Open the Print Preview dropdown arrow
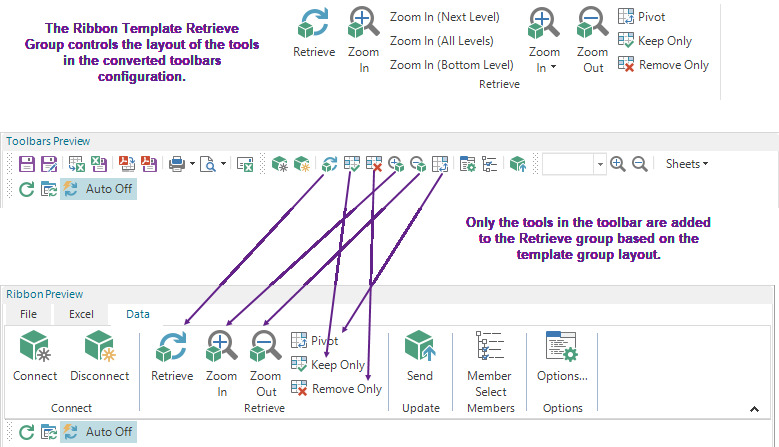The height and width of the screenshot is (447, 779). tap(223, 163)
